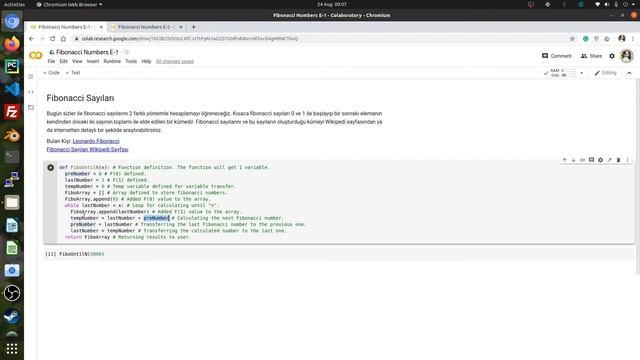
Task: Launch FileZilla from the dock
Action: tap(12, 111)
